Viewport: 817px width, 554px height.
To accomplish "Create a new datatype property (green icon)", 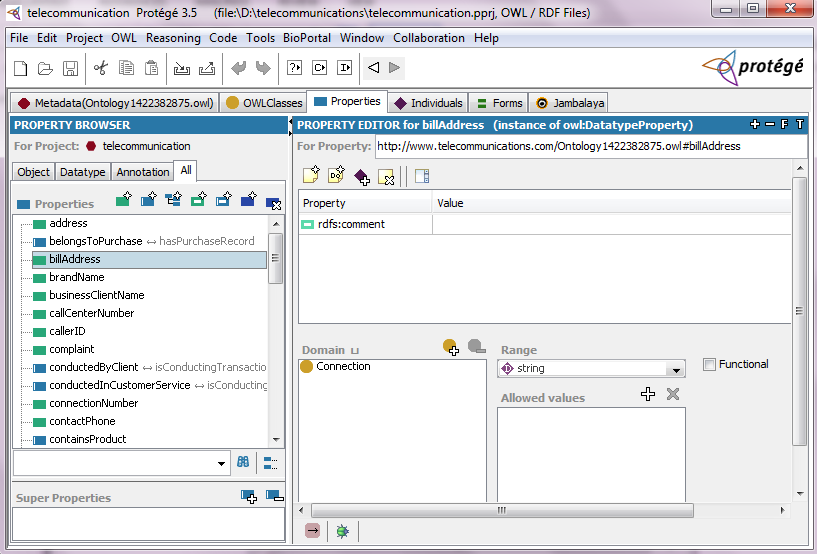I will point(123,200).
